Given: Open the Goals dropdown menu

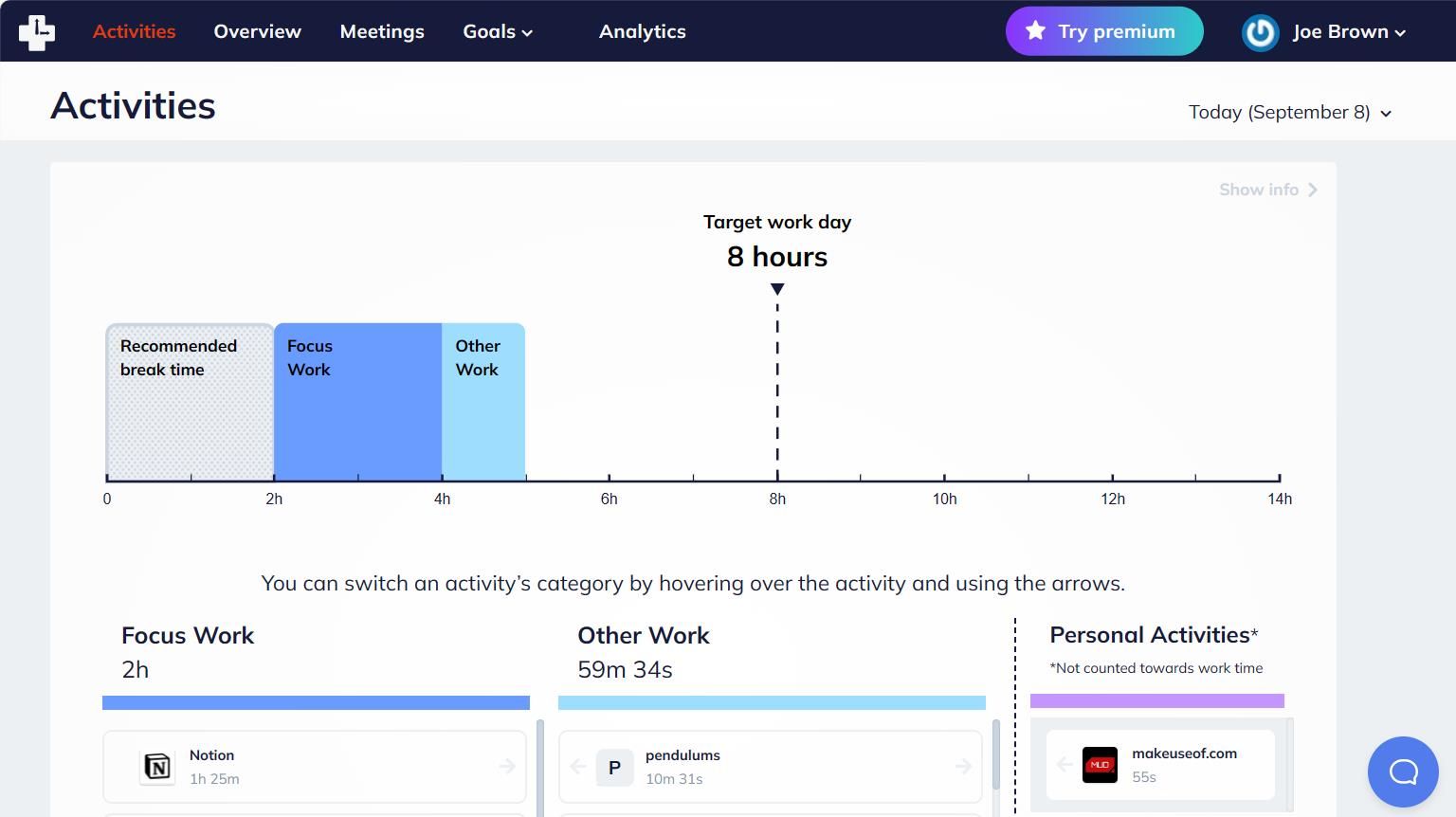Looking at the screenshot, I should click(498, 31).
